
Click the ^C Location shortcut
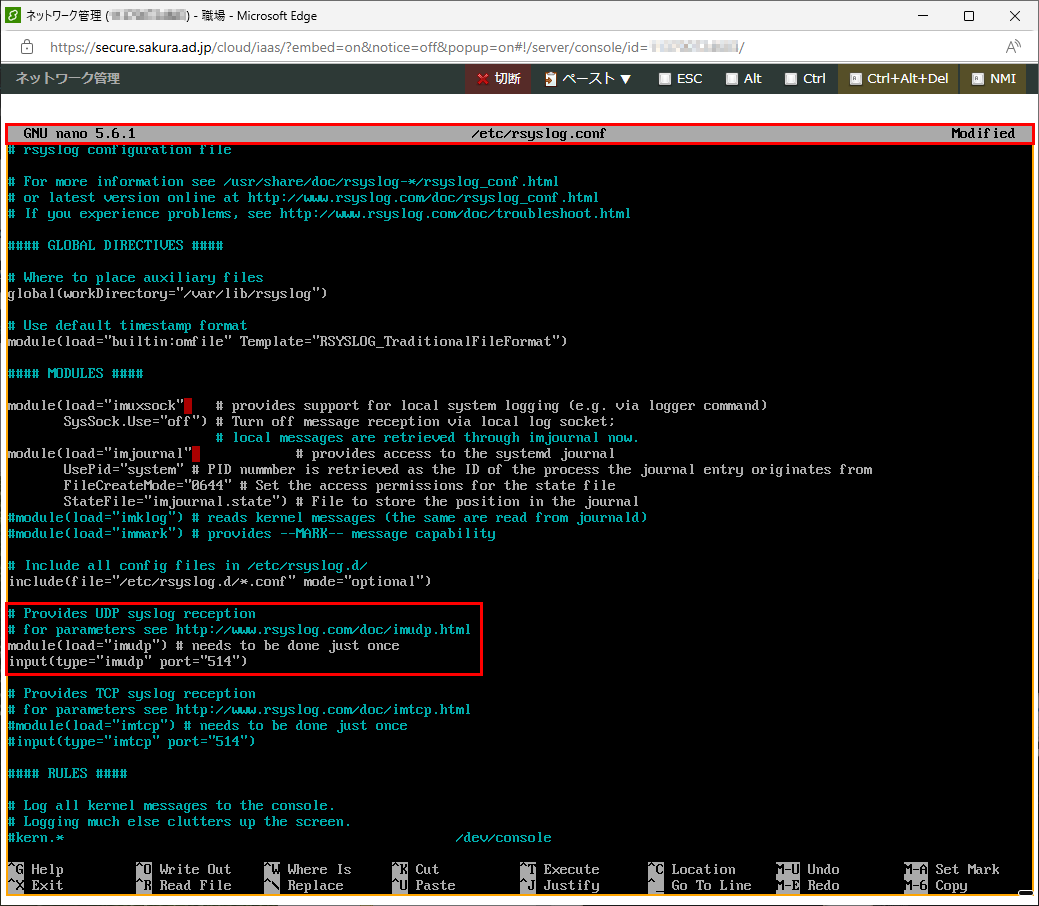point(691,870)
